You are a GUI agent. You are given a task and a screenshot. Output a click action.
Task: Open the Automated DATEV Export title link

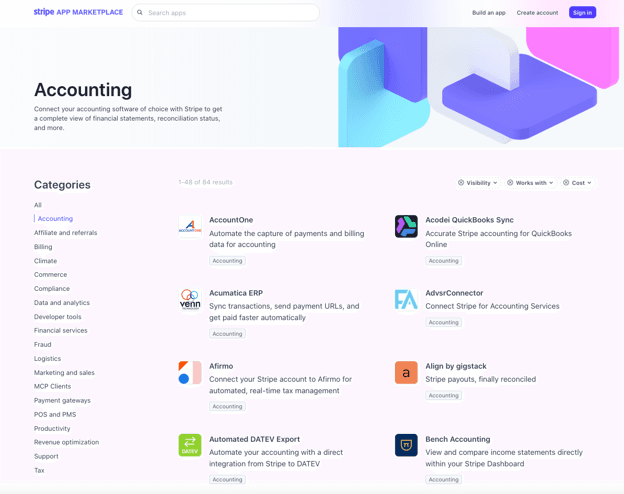255,439
